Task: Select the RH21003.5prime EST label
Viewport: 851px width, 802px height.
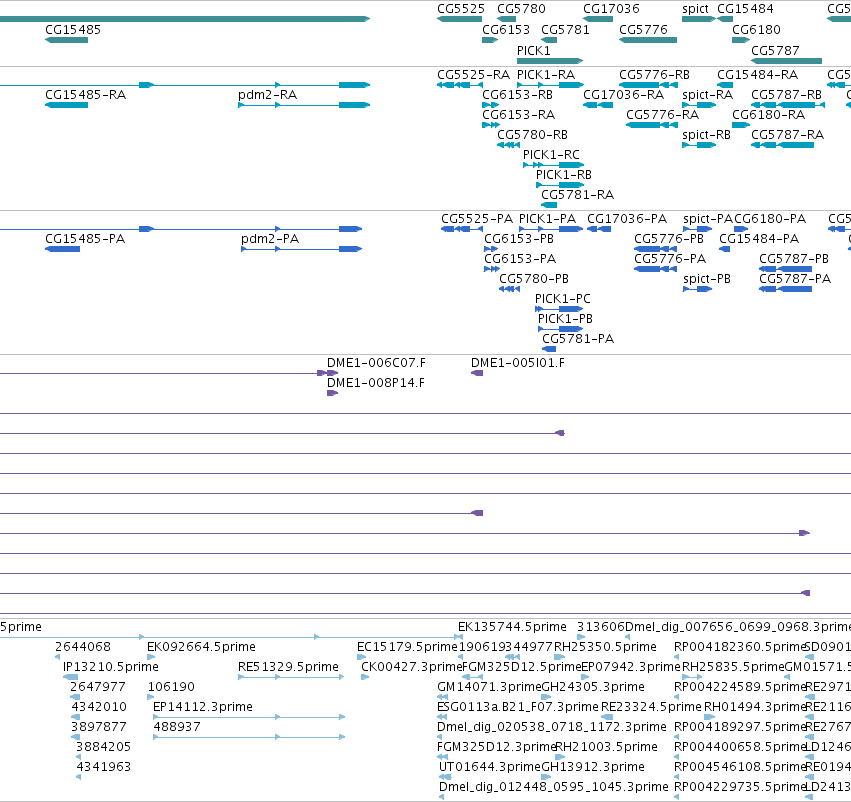Action: coord(607,747)
